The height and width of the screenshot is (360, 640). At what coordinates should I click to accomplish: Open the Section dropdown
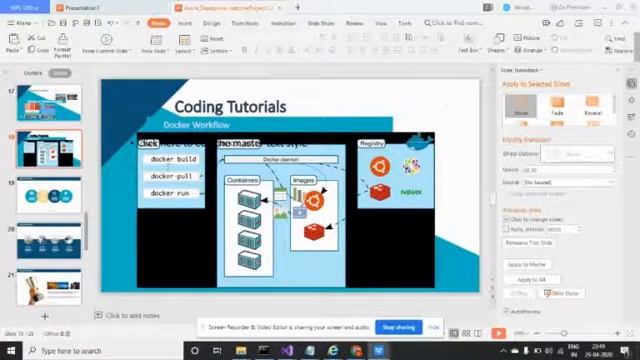[x=216, y=51]
